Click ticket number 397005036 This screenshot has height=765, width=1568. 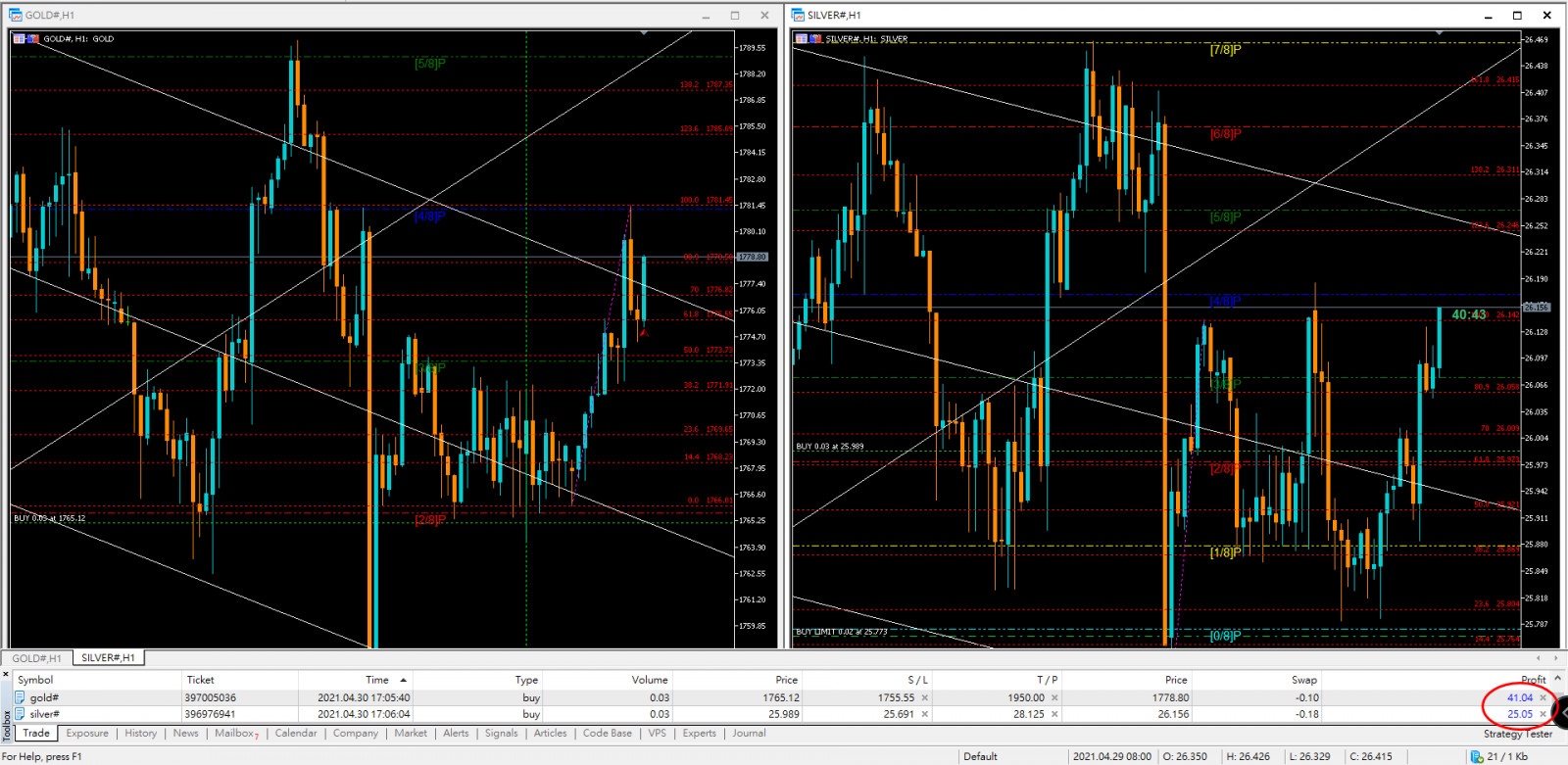point(211,698)
